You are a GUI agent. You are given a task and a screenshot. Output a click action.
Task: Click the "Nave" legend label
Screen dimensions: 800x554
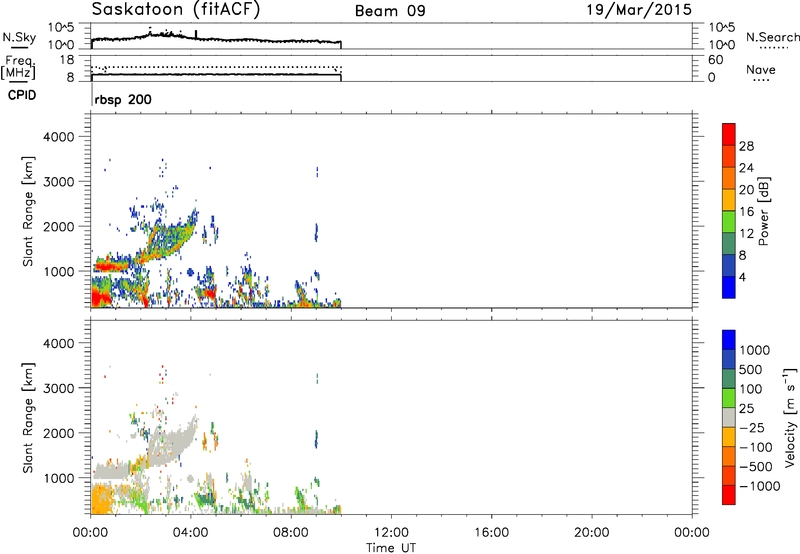(x=761, y=69)
